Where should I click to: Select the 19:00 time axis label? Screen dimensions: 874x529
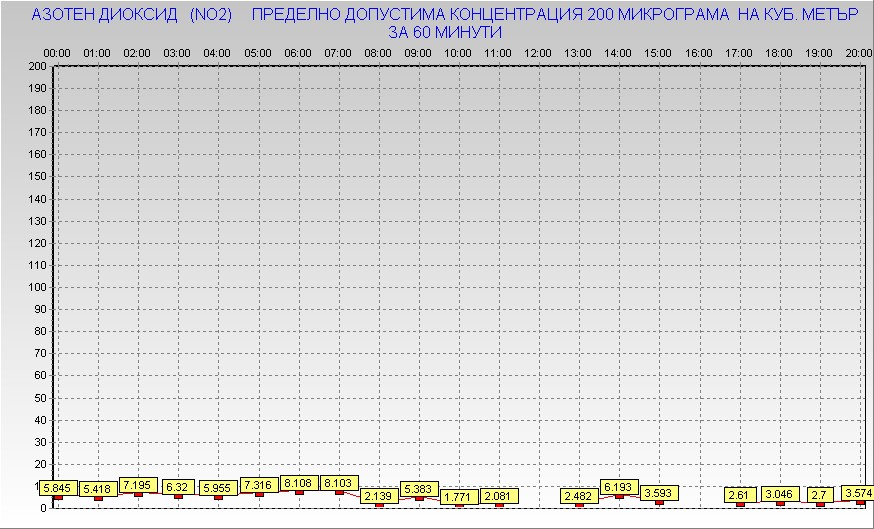pos(819,54)
